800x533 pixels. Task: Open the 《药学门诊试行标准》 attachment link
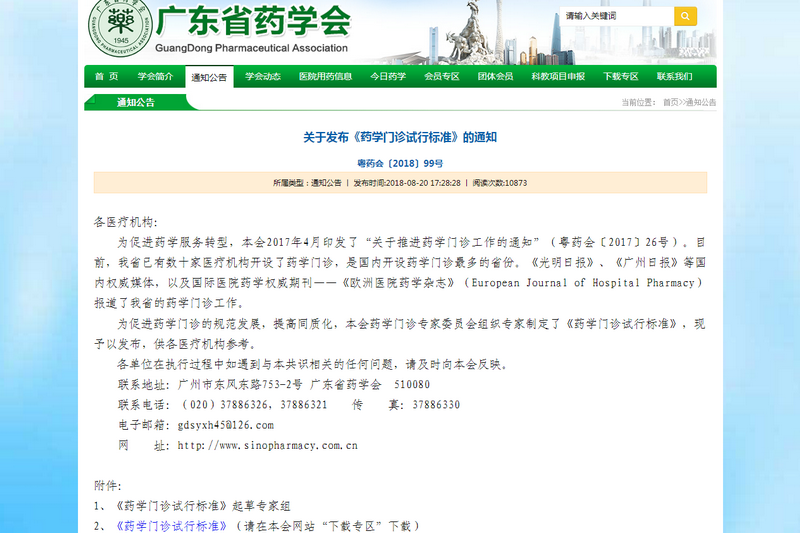click(172, 525)
